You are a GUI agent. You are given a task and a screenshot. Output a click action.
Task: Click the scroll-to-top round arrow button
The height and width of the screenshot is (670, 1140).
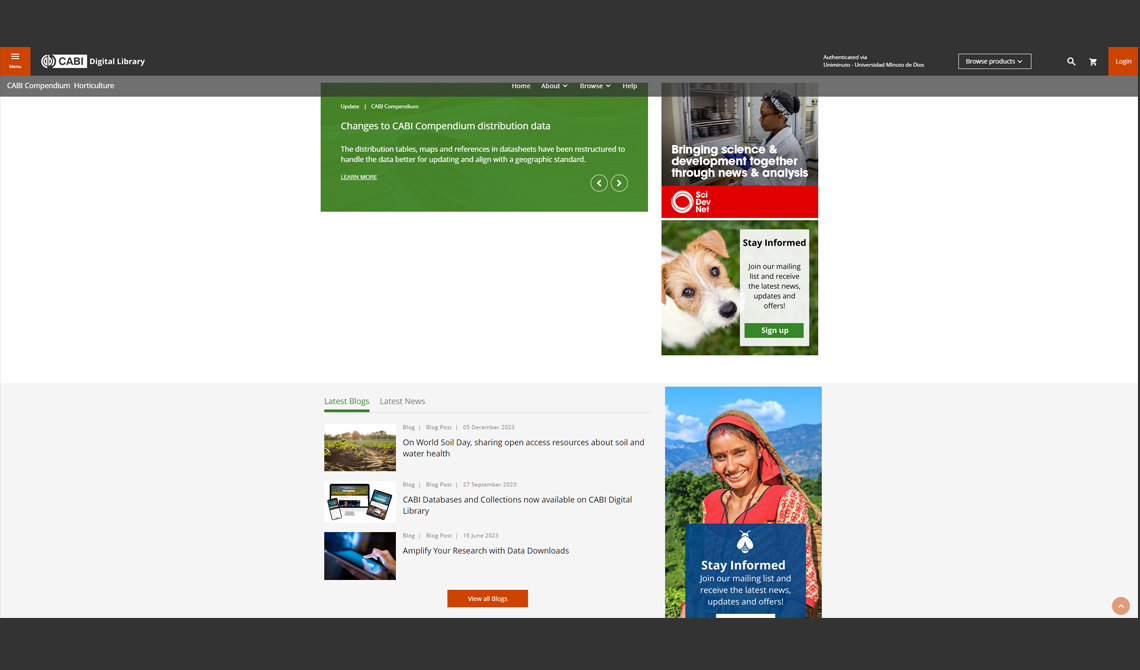[x=1121, y=606]
